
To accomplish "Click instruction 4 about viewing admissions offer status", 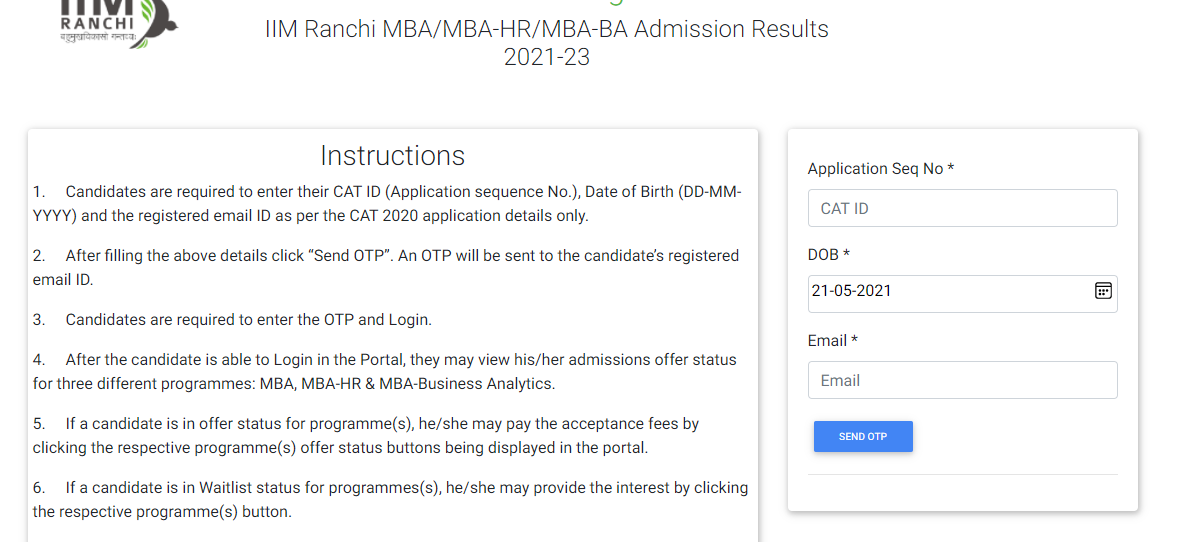I will (x=385, y=371).
